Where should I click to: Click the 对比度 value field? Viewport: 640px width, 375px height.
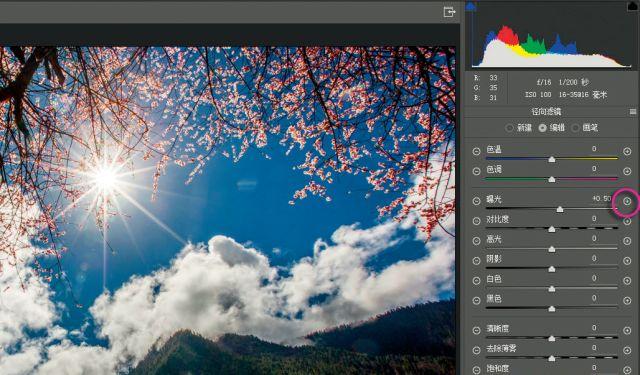[x=594, y=219]
